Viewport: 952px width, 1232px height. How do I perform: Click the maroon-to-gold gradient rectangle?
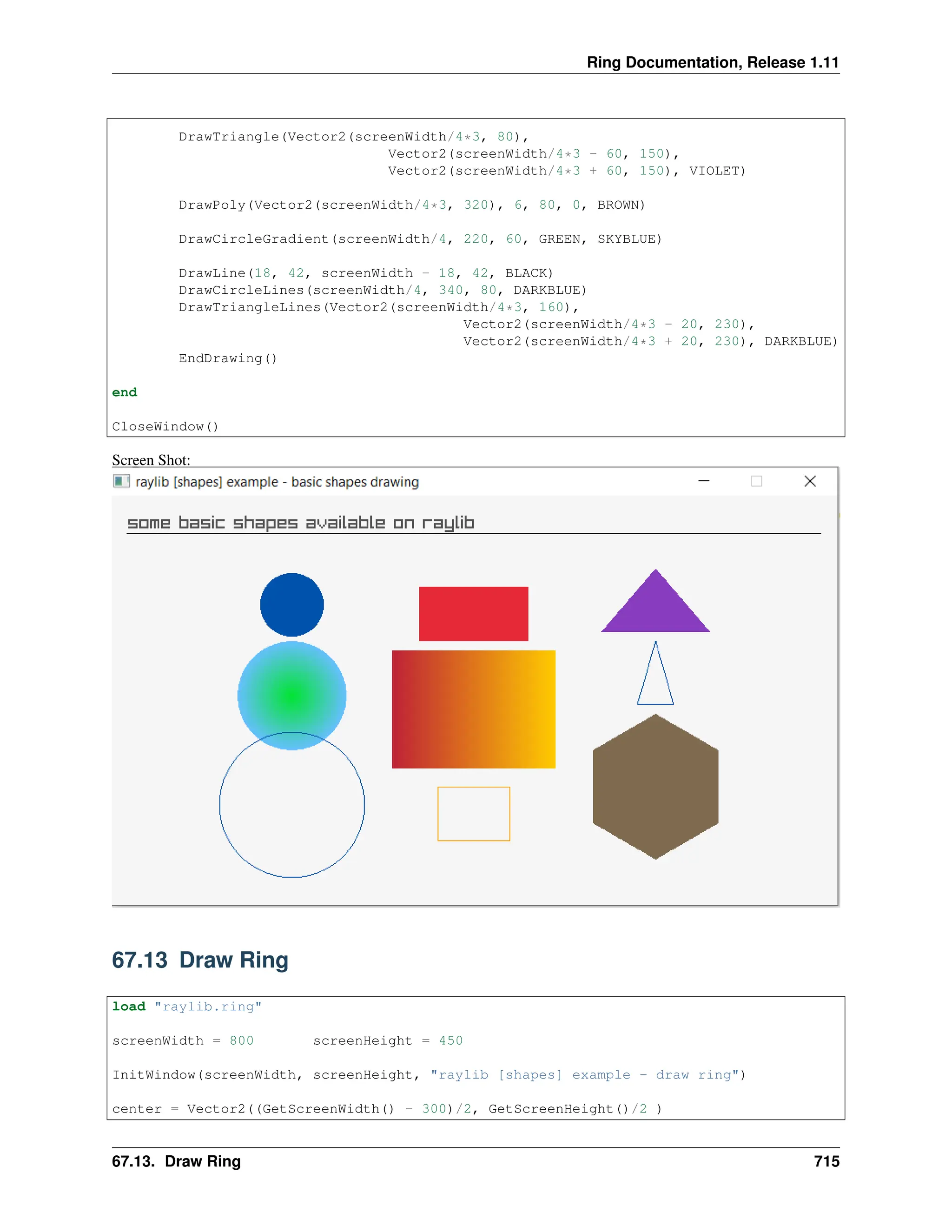[x=473, y=709]
